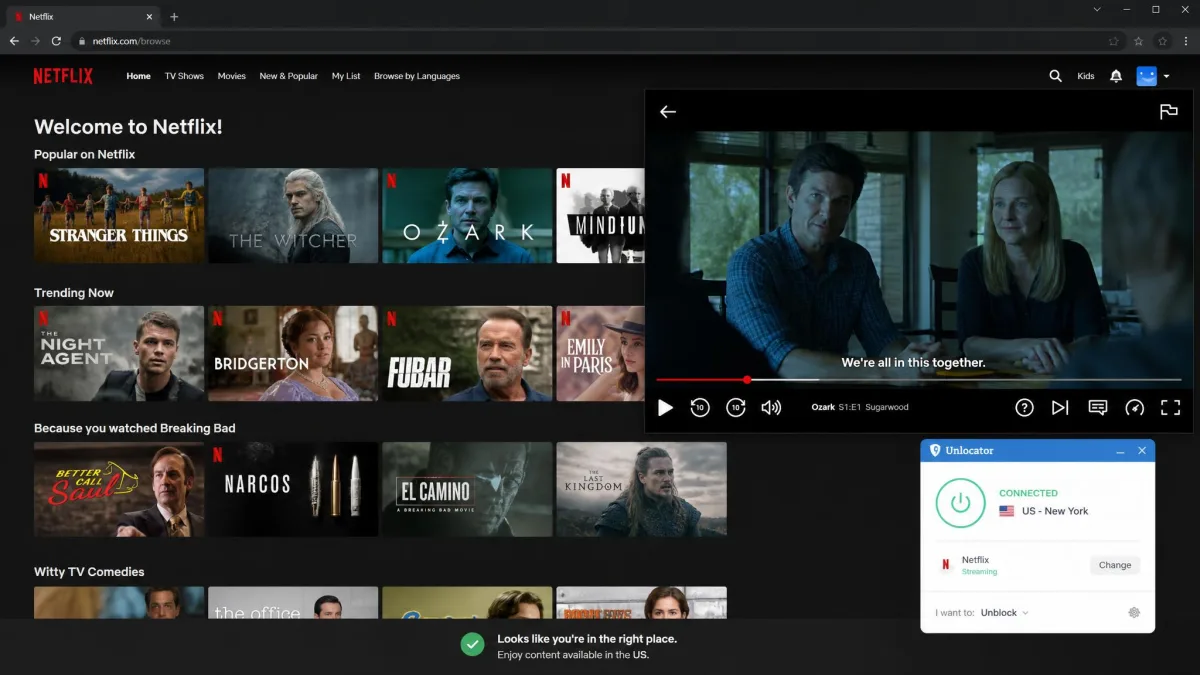Open The Last Kingdom thumbnail
Image resolution: width=1200 pixels, height=675 pixels.
click(641, 489)
